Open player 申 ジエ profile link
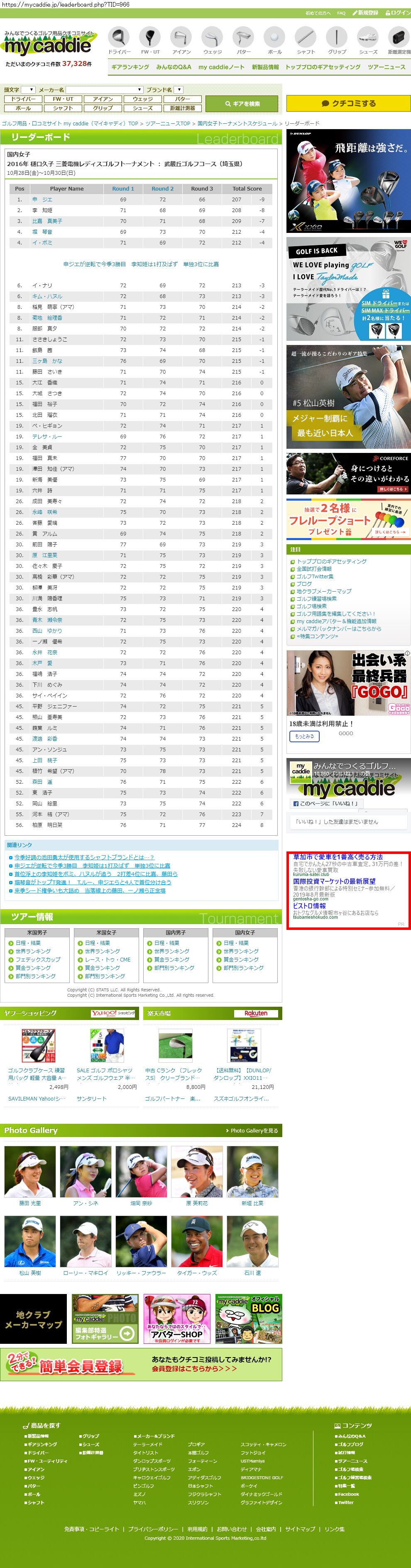 [x=42, y=200]
